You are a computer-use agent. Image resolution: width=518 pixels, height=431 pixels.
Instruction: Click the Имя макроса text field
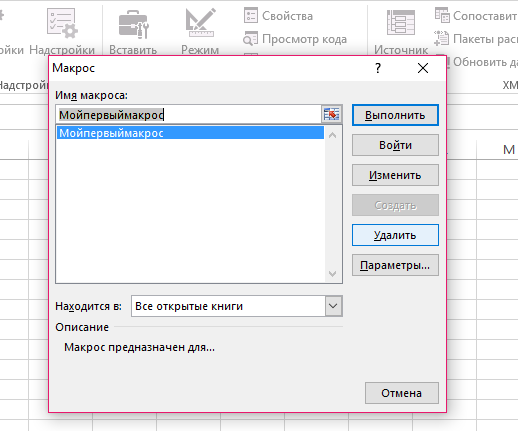189,115
